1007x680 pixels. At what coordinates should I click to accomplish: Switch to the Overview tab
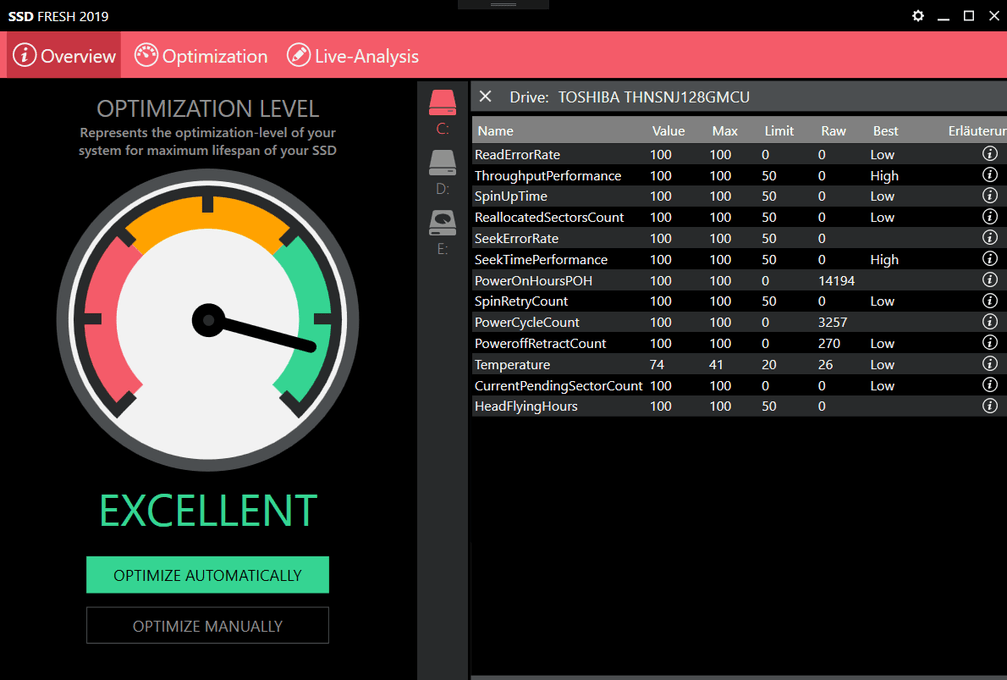pyautogui.click(x=64, y=56)
